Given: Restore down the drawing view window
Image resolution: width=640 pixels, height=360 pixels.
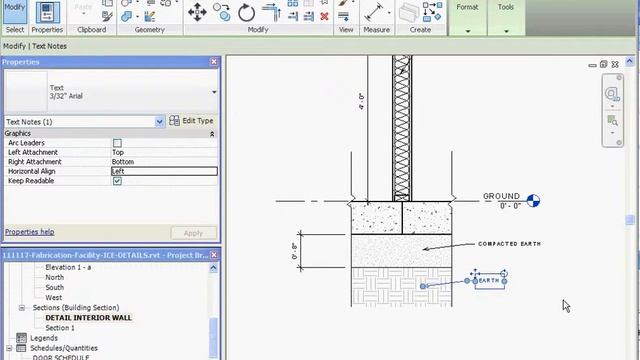Looking at the screenshot, I should [x=604, y=64].
